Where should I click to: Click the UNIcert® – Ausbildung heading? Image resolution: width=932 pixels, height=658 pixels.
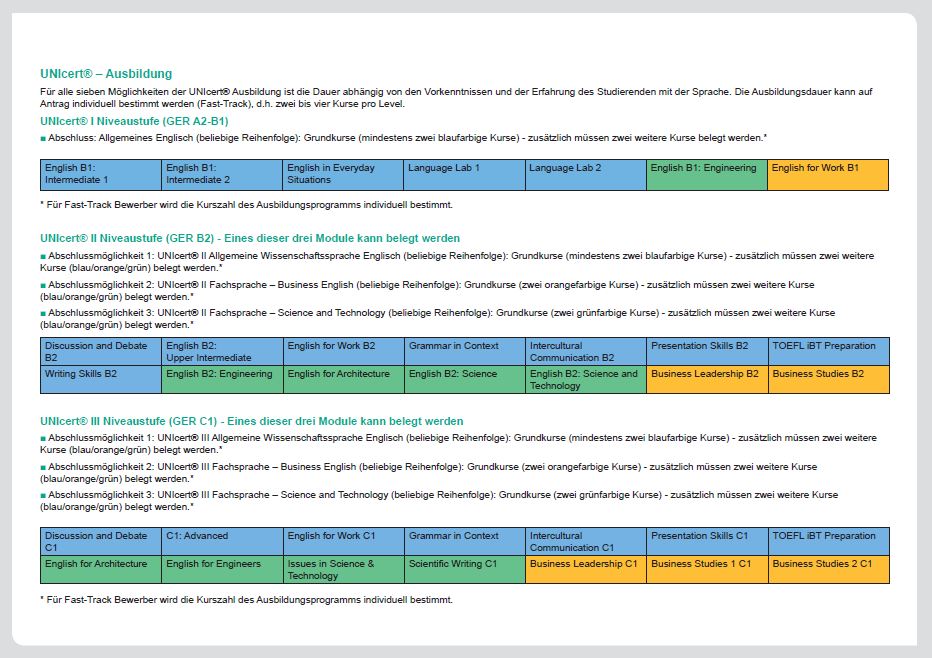pos(106,74)
